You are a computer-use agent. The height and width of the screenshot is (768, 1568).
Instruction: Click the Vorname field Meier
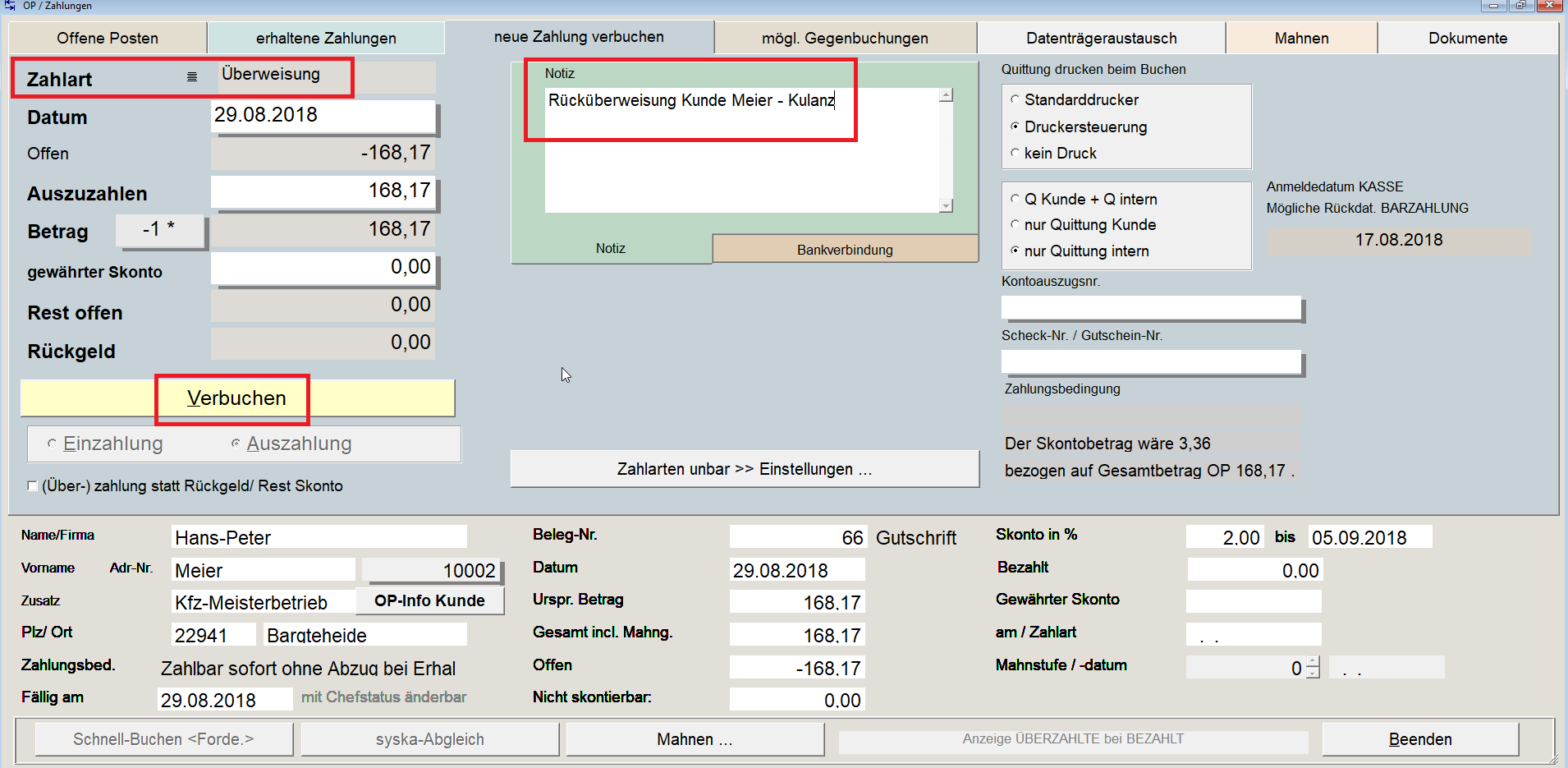(264, 570)
